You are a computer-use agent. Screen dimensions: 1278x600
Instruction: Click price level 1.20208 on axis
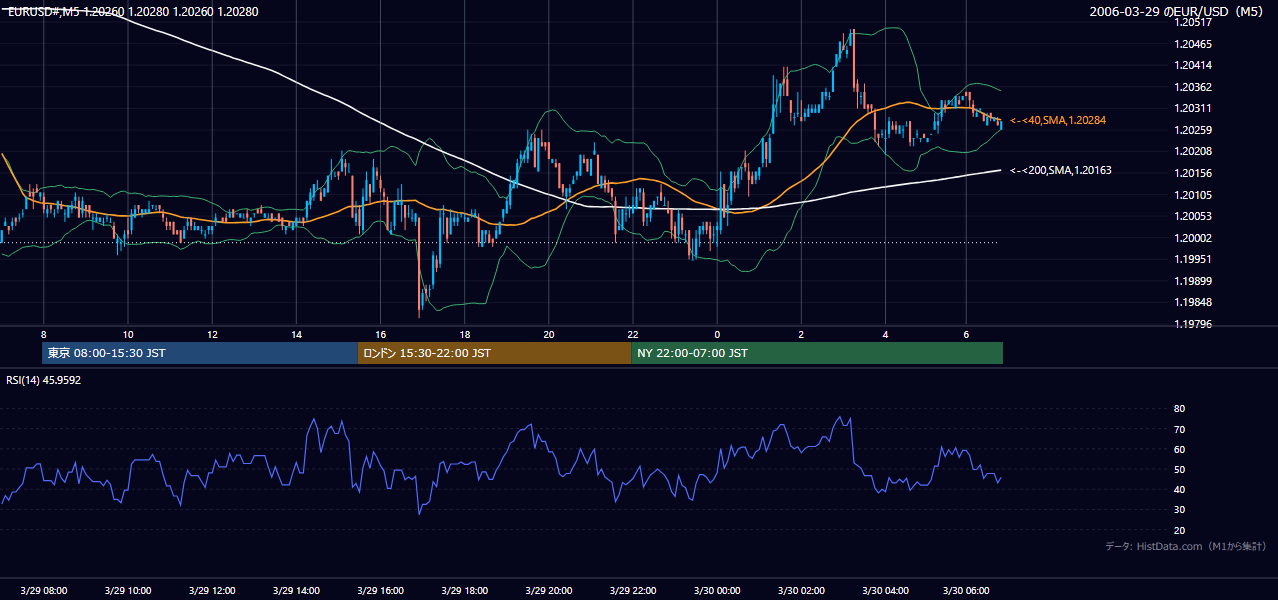(1195, 151)
